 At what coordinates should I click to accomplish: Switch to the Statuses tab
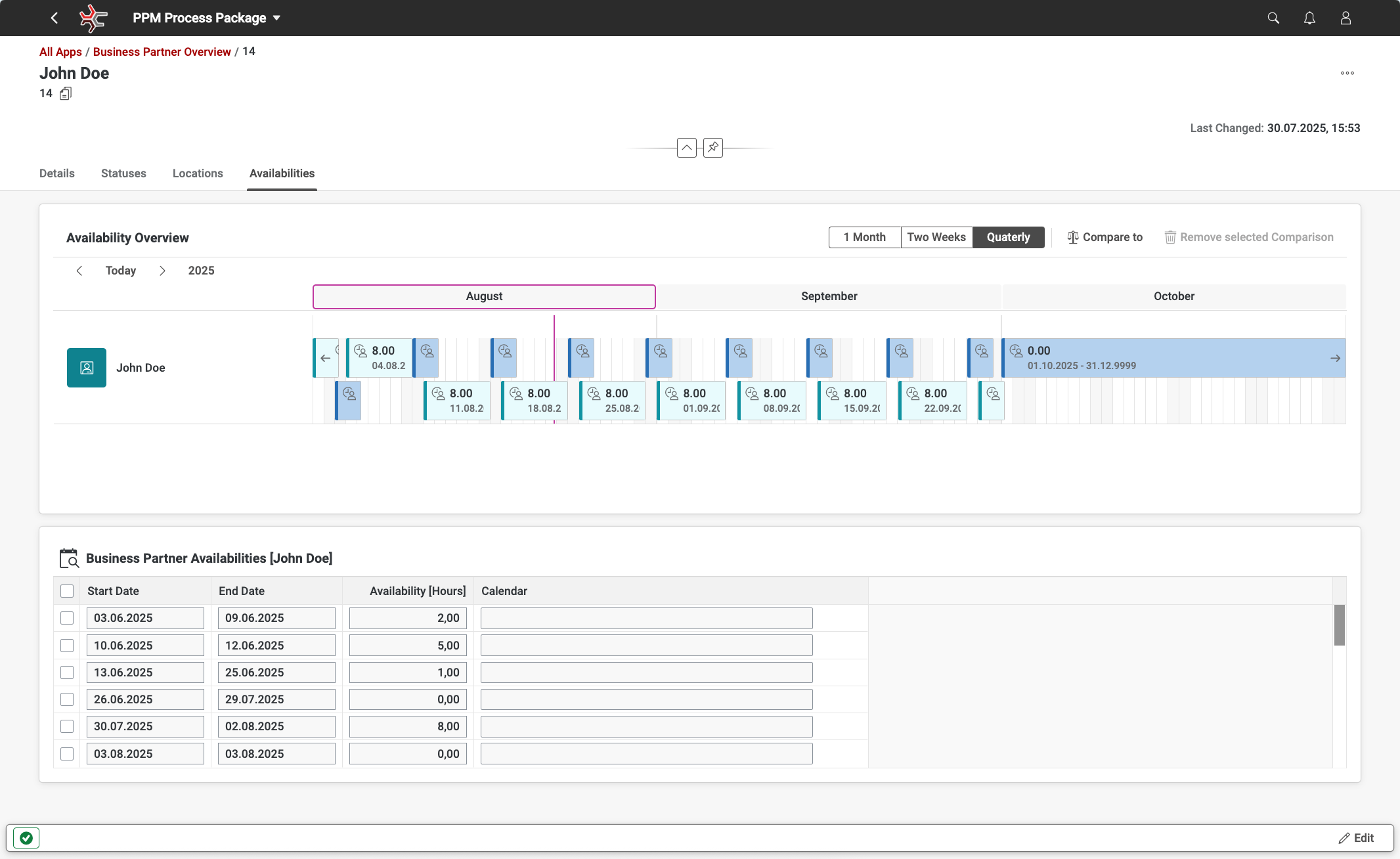pos(123,173)
